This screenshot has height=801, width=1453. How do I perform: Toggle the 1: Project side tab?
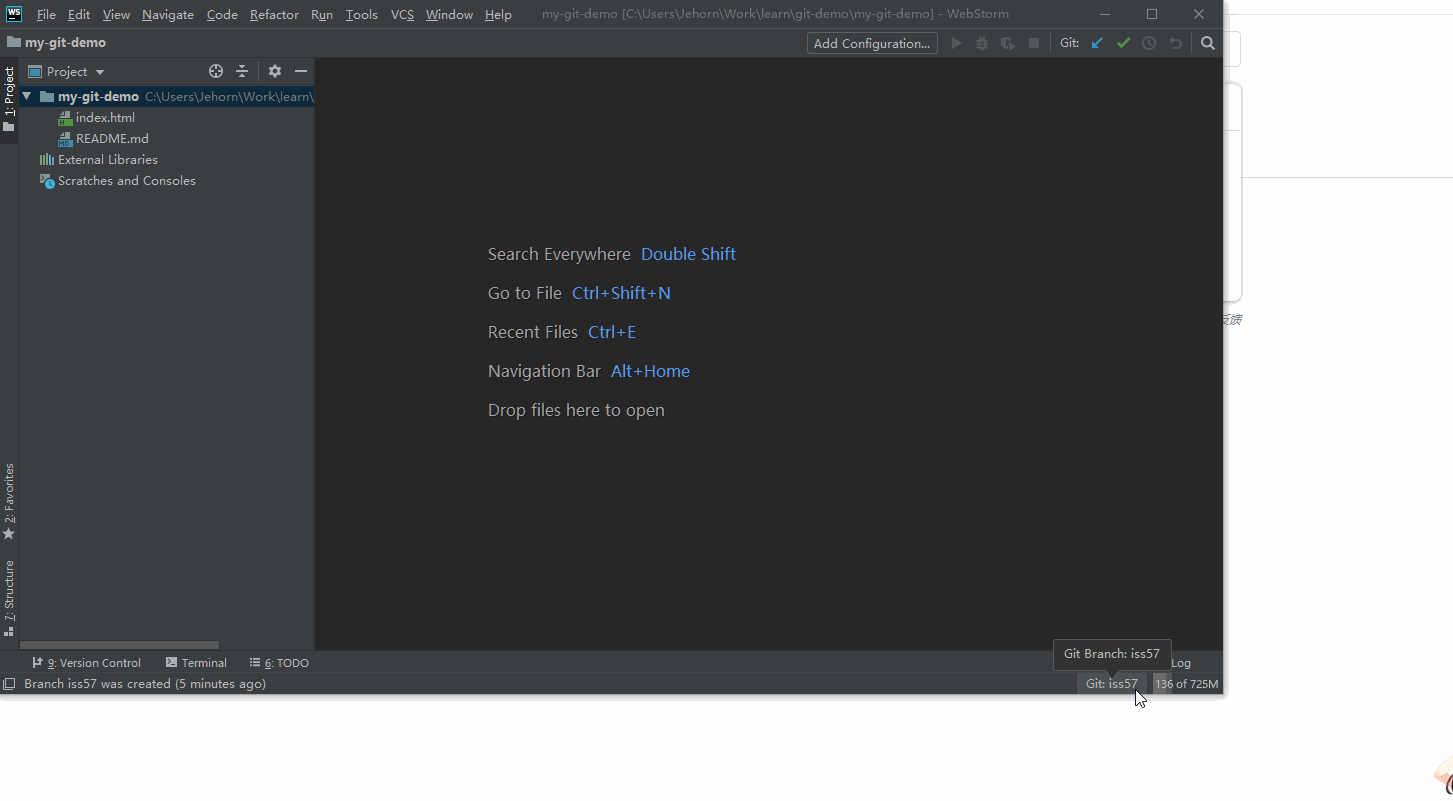click(x=9, y=100)
